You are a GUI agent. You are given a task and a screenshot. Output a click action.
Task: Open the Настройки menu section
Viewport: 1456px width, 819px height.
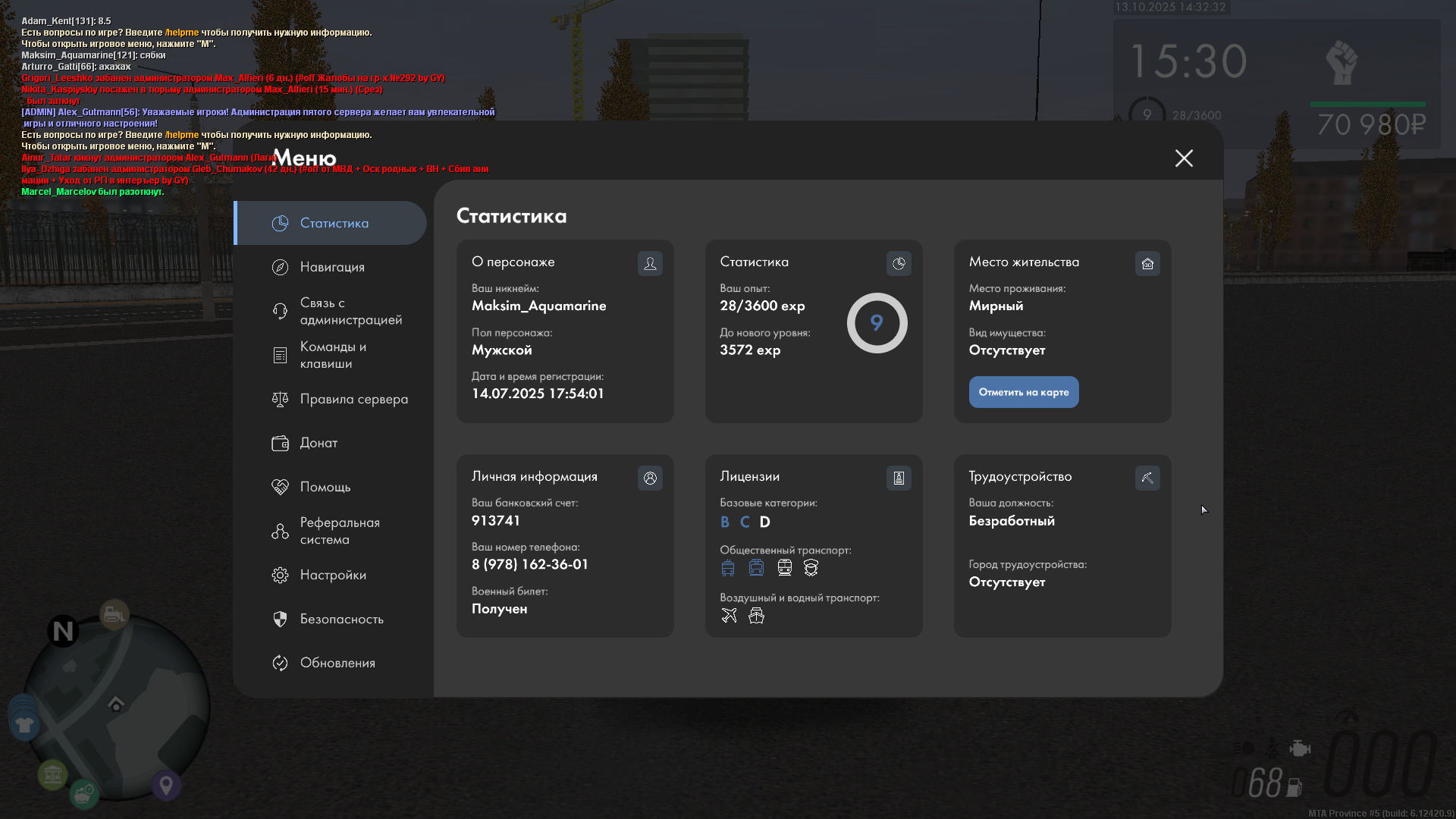[x=332, y=575]
